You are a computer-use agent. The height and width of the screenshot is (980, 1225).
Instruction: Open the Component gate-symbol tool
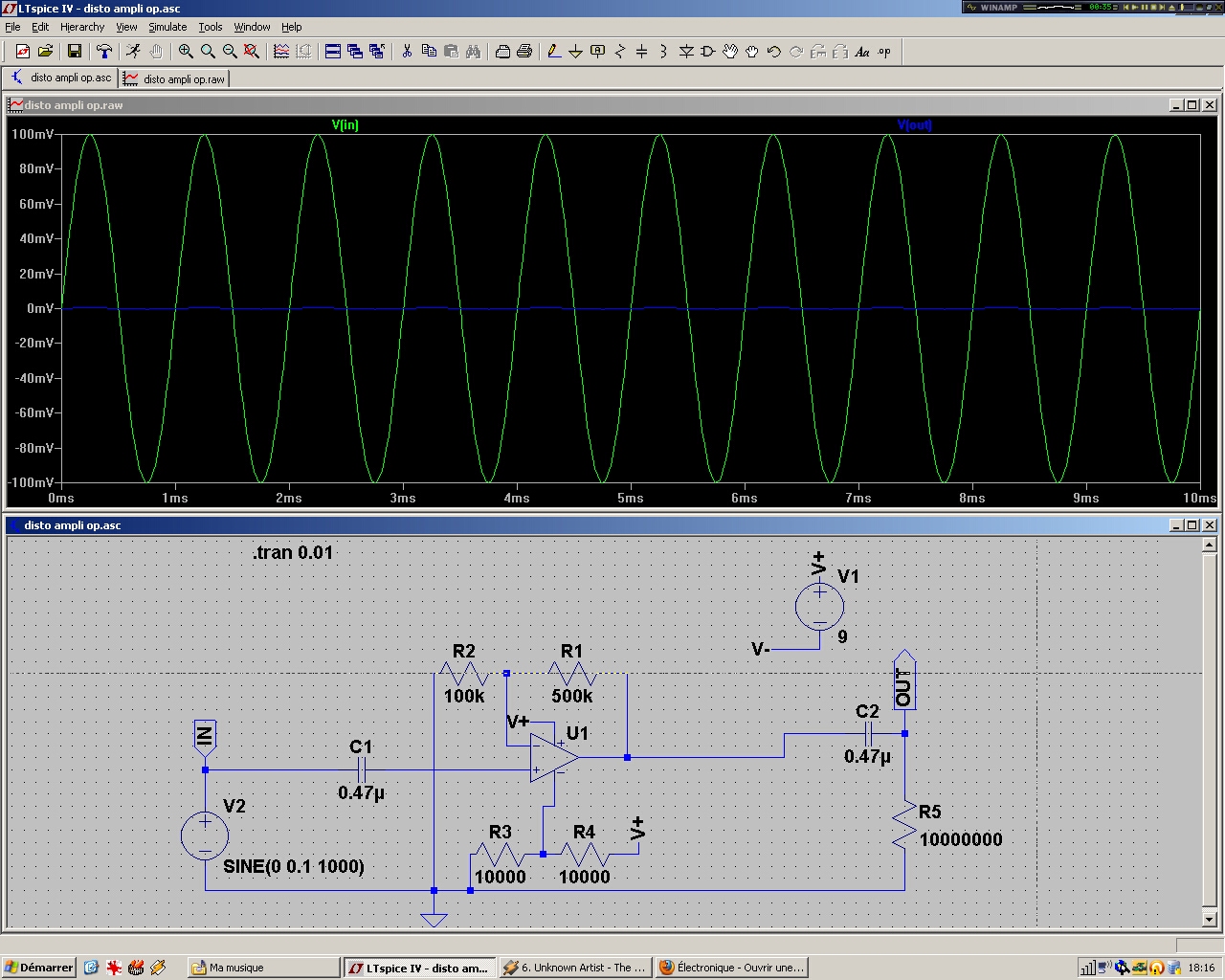coord(708,52)
